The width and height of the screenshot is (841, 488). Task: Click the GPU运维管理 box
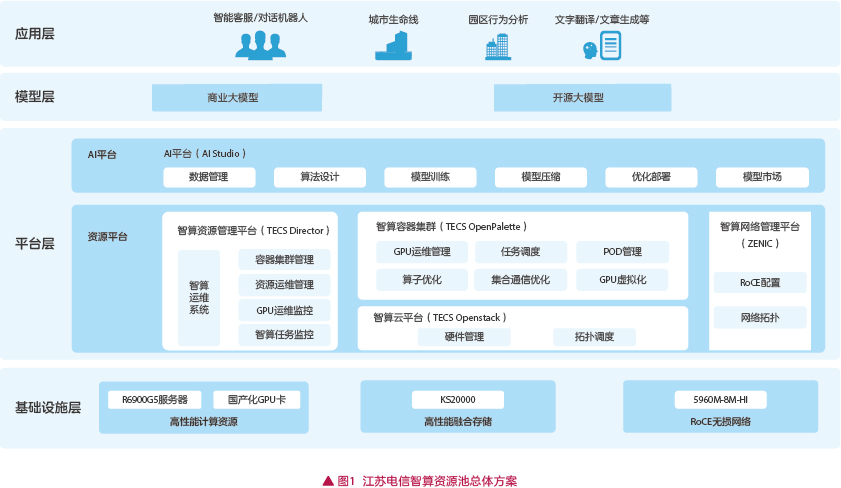point(422,252)
